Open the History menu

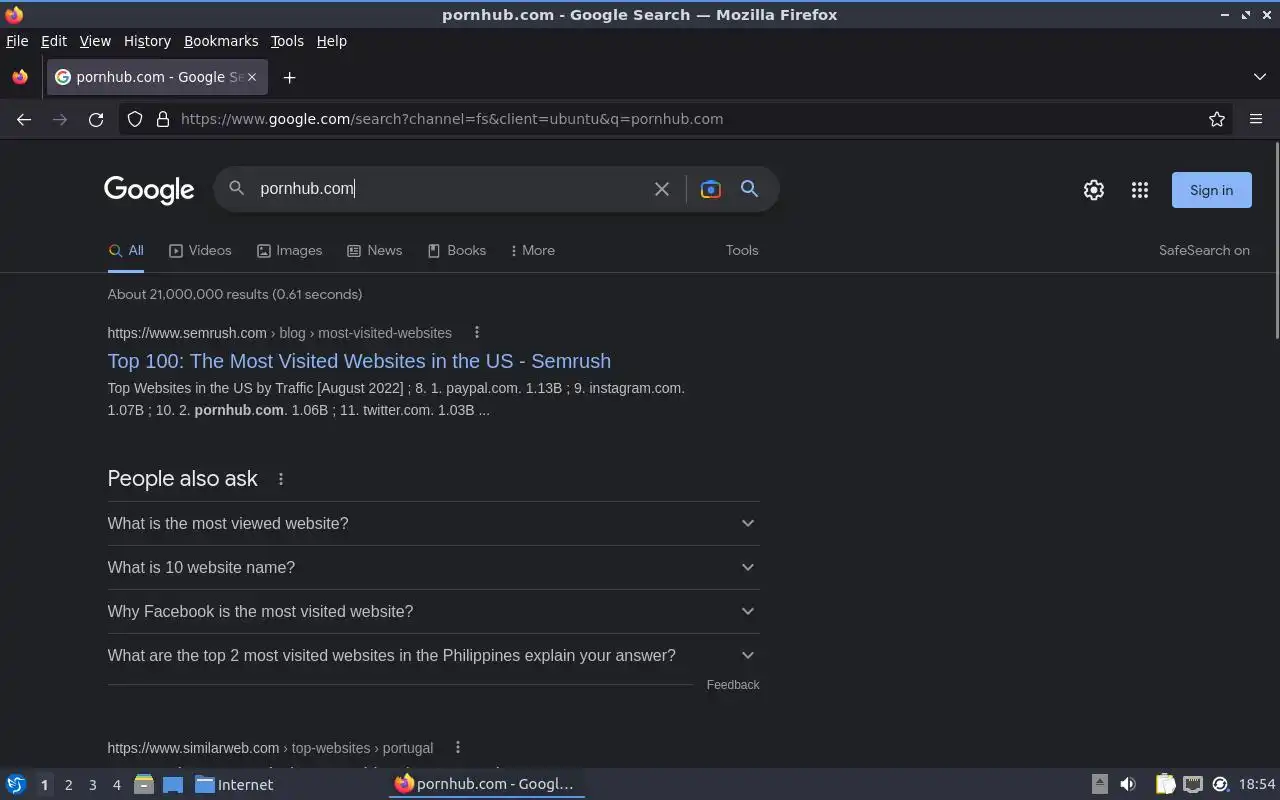(x=147, y=41)
